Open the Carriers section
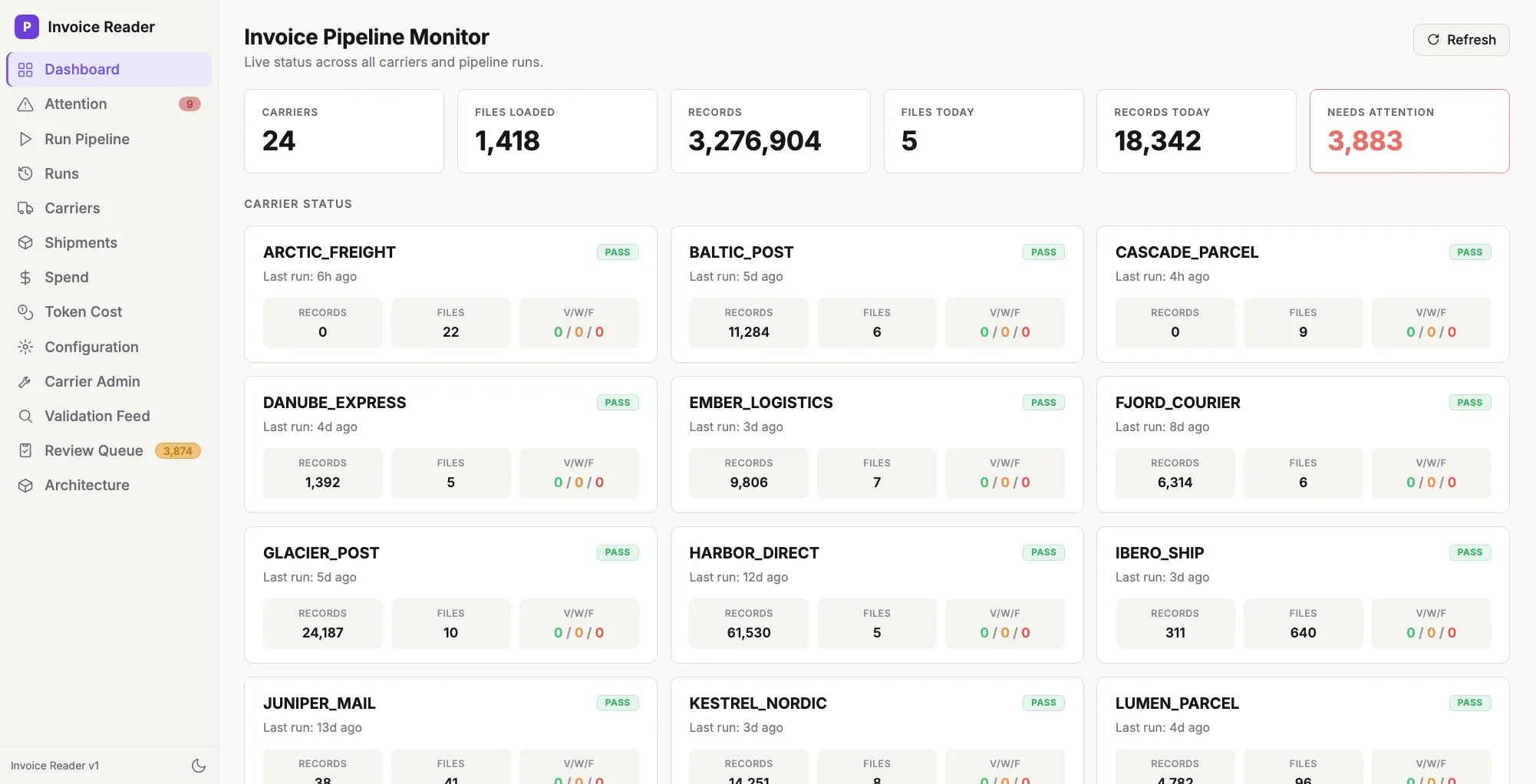This screenshot has width=1536, height=784. pos(109,208)
